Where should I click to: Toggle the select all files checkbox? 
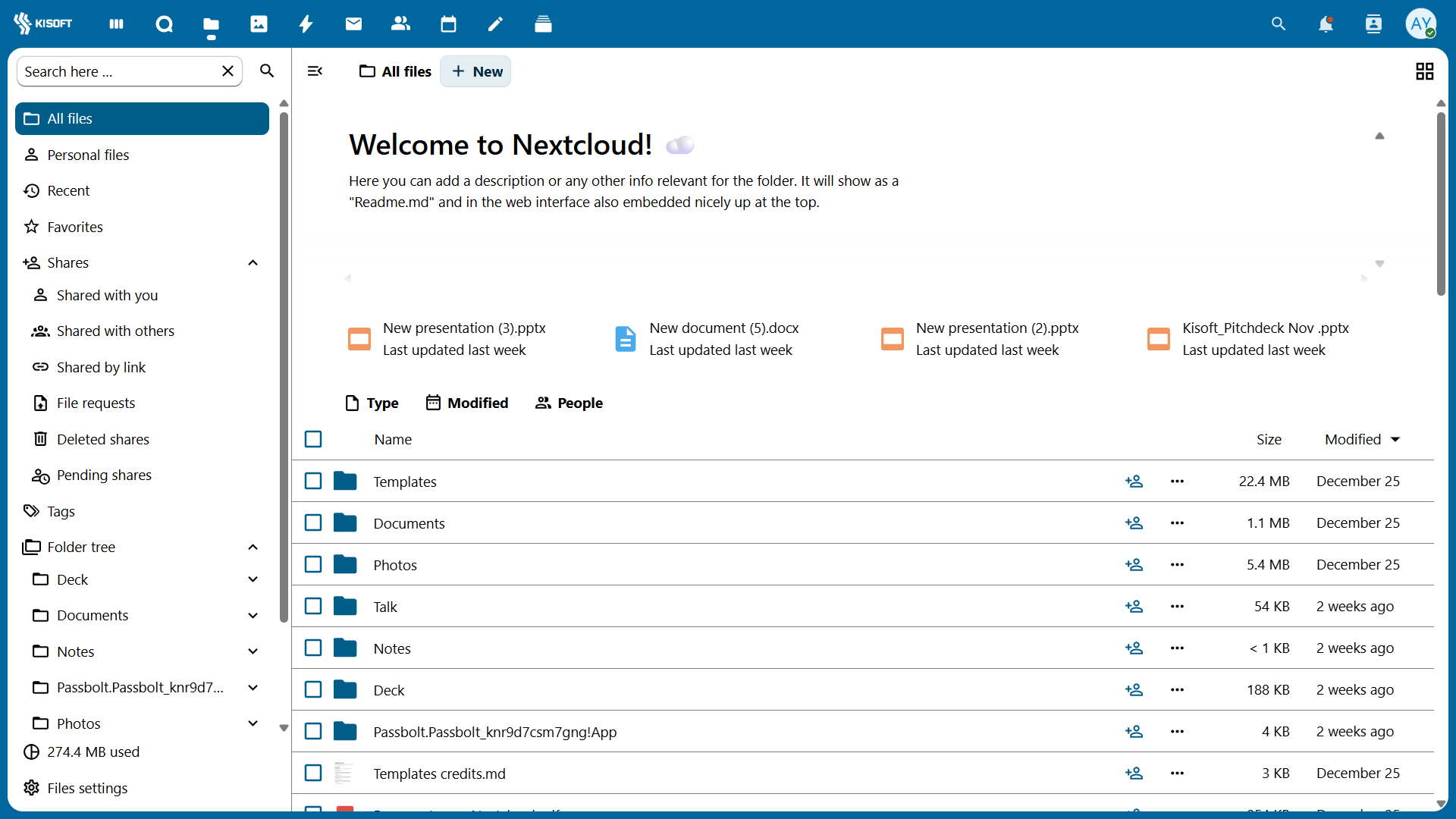coord(313,439)
